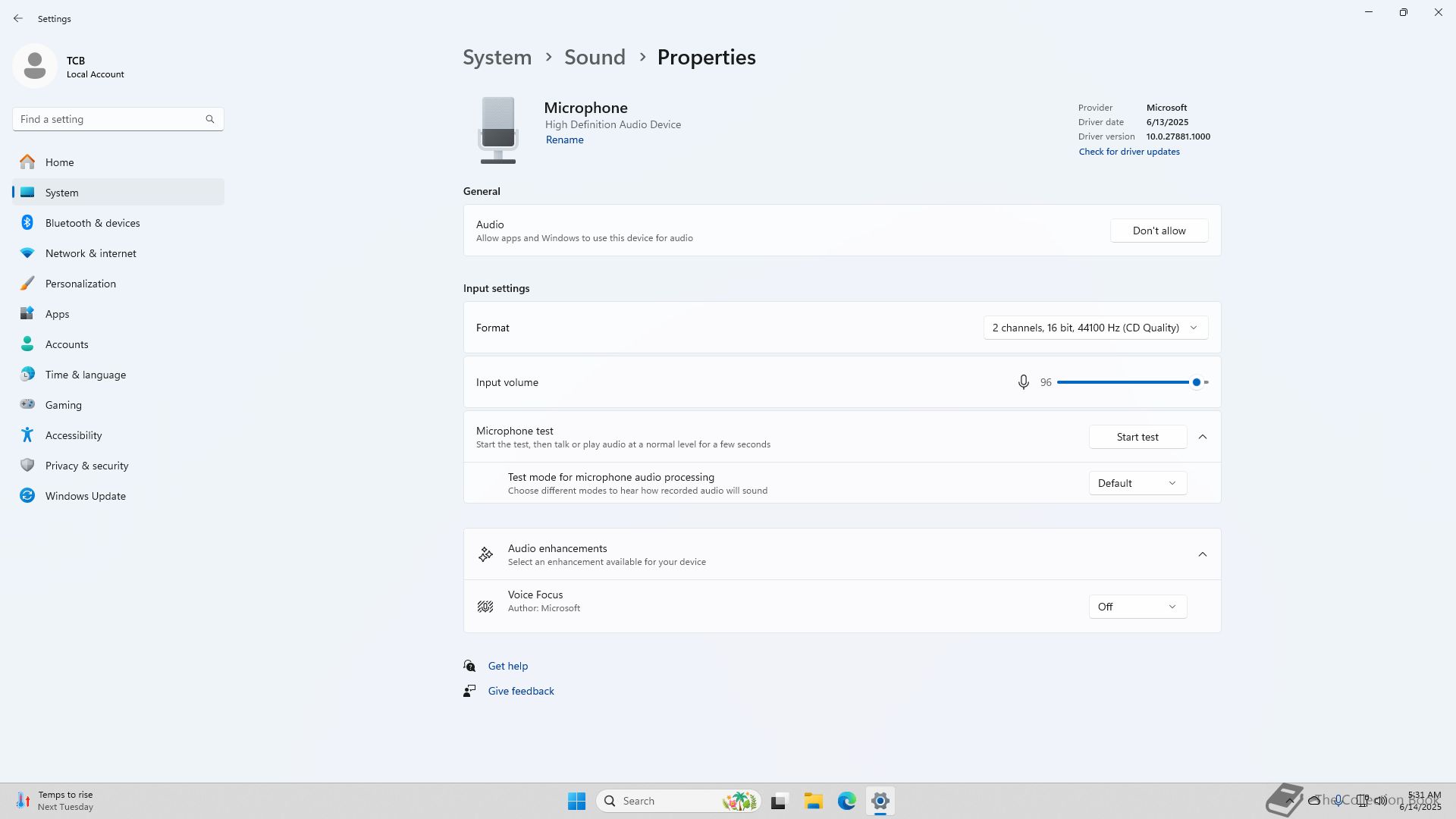1456x819 pixels.
Task: Open the Windows Update section
Action: click(85, 496)
